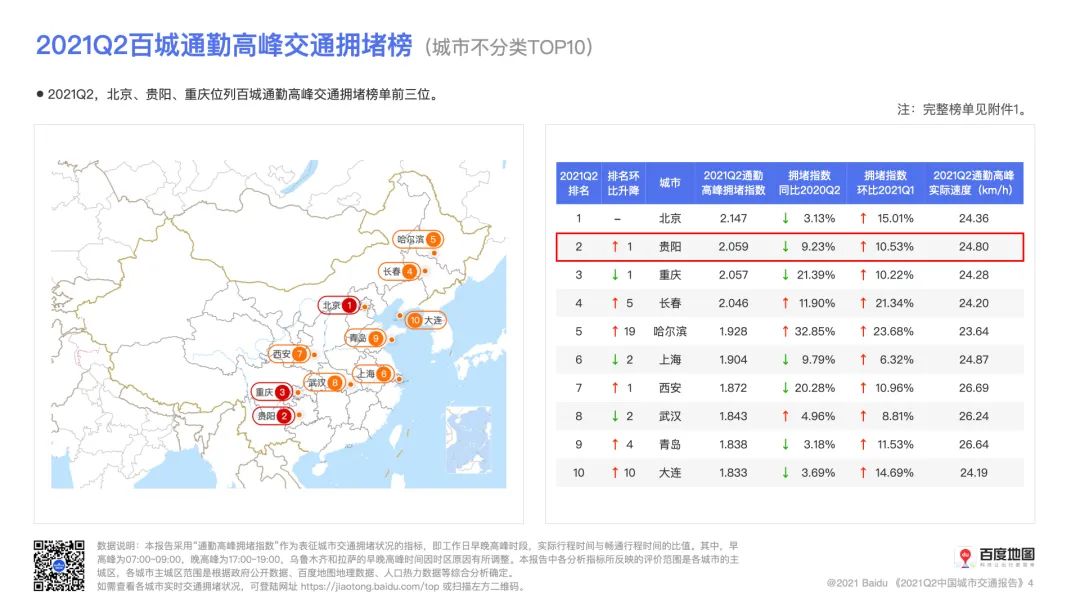
Task: Click the red up arrow in Harbin rank-change cell
Action: click(x=614, y=331)
